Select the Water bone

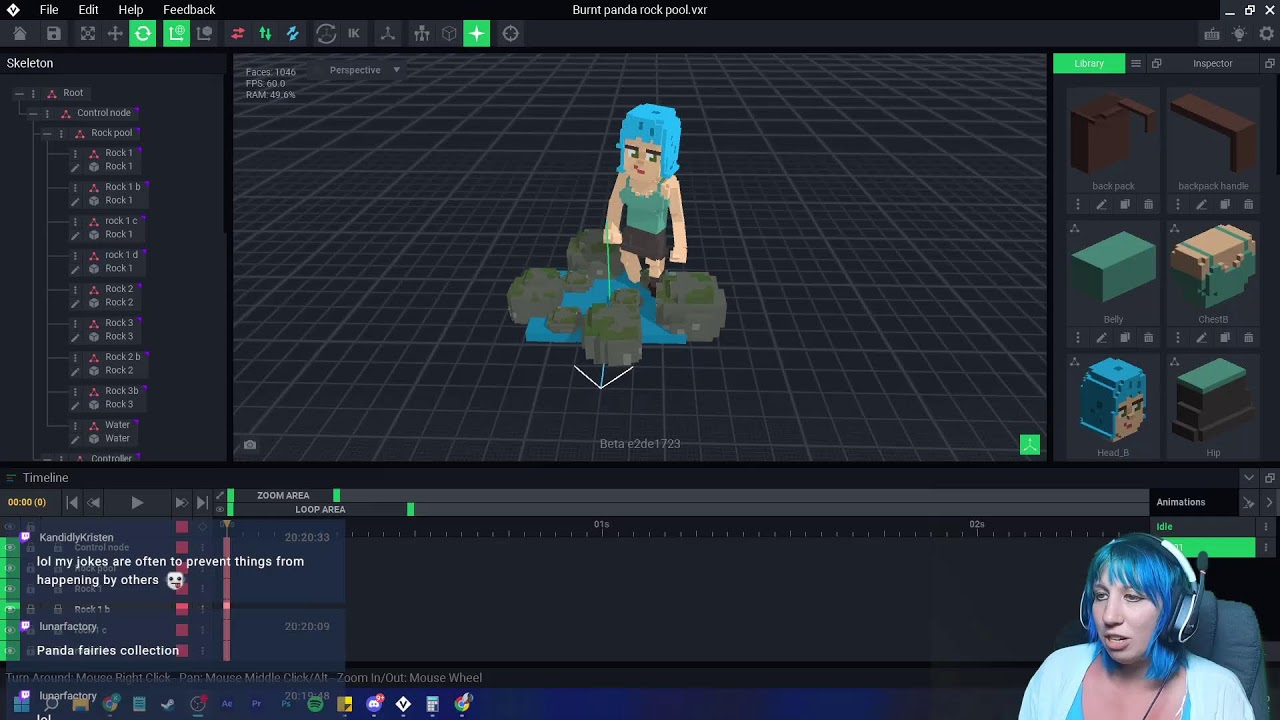117,425
